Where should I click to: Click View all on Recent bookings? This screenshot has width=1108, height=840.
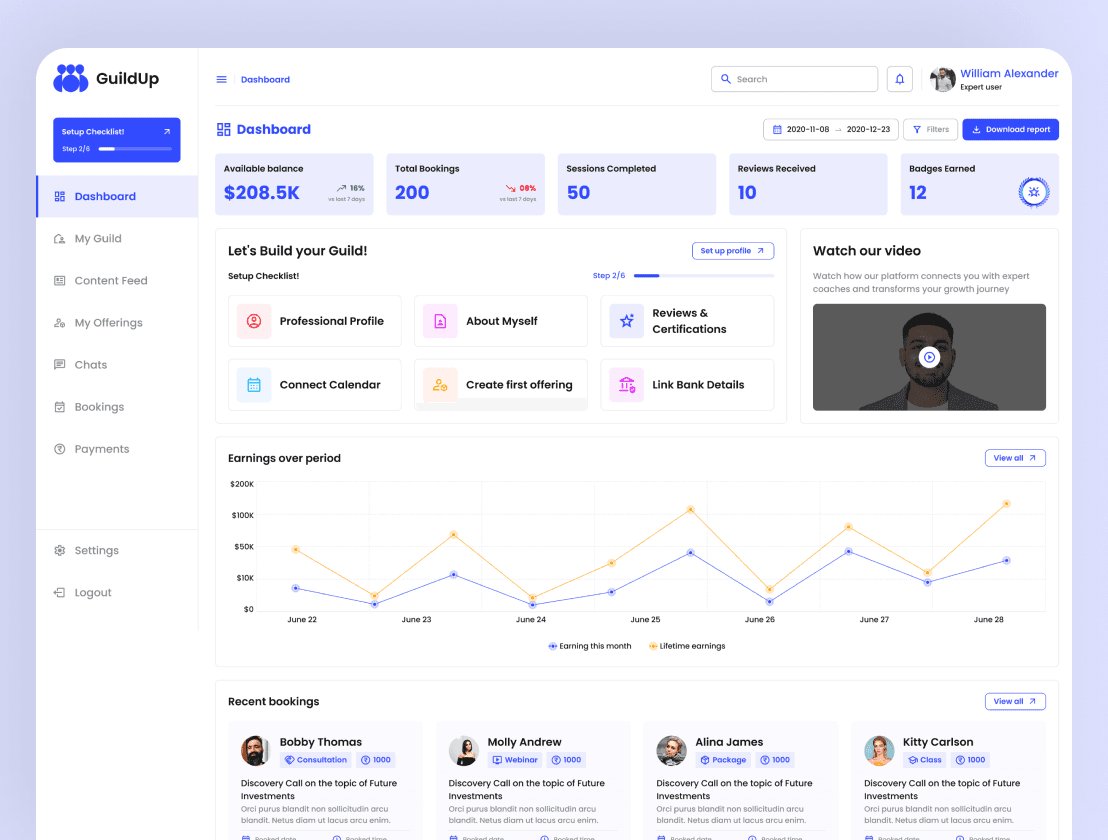(1015, 701)
